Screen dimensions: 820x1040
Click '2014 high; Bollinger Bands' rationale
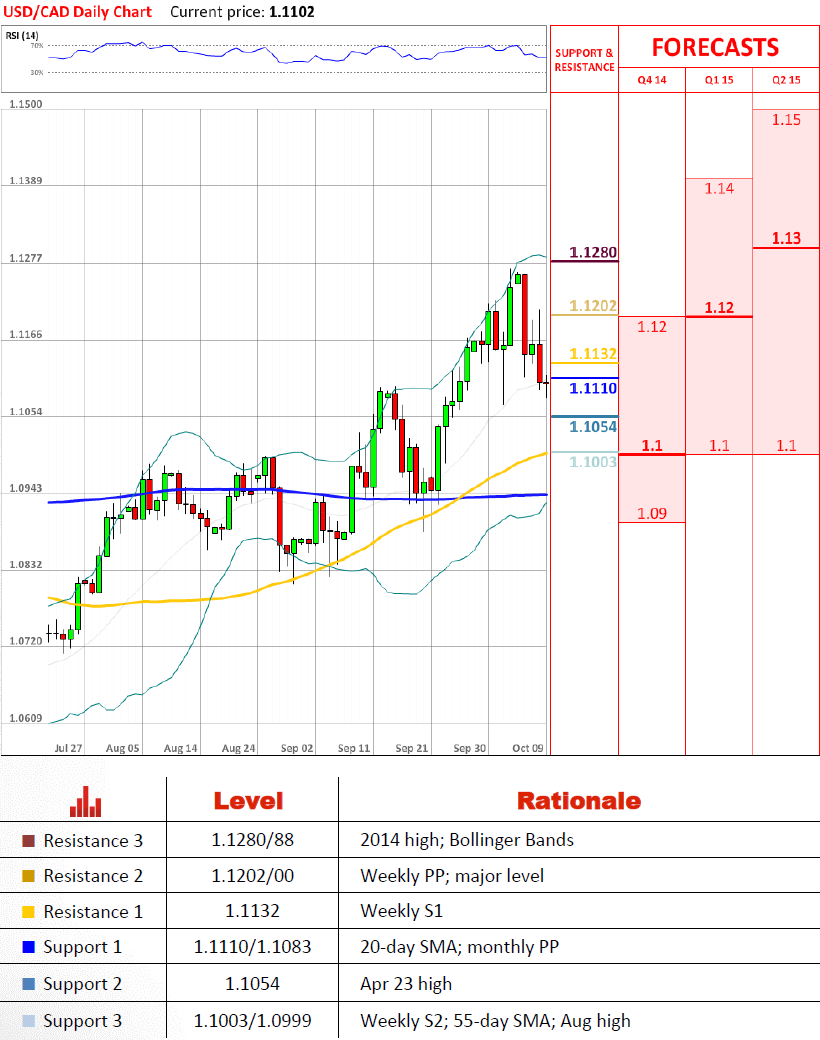point(467,840)
